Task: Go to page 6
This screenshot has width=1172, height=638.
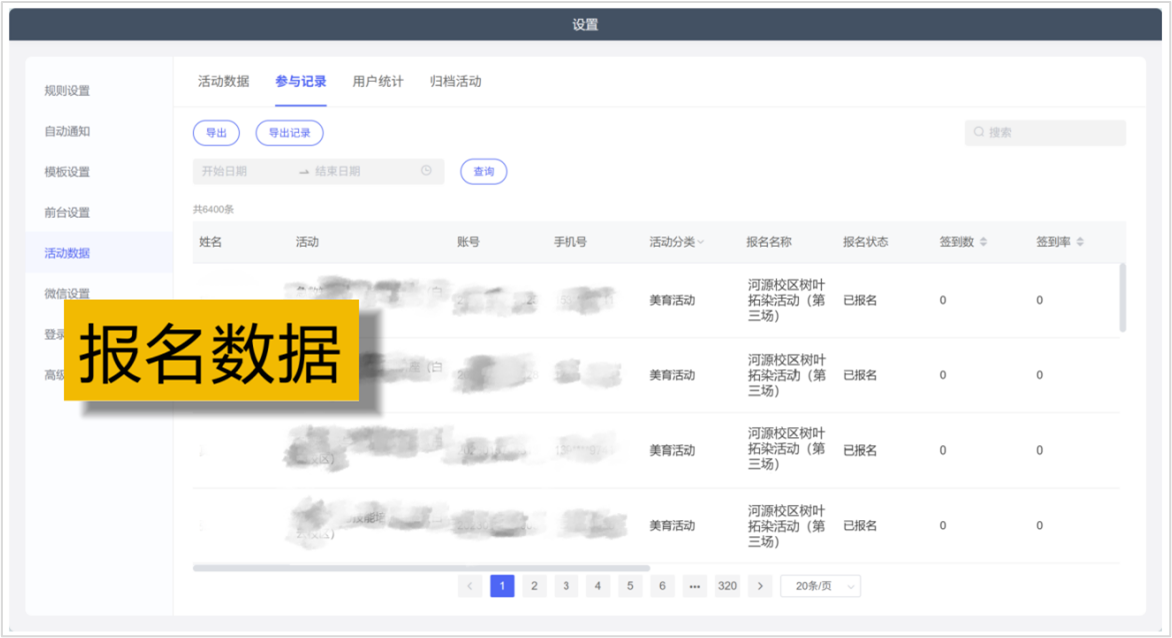Action: click(x=662, y=586)
